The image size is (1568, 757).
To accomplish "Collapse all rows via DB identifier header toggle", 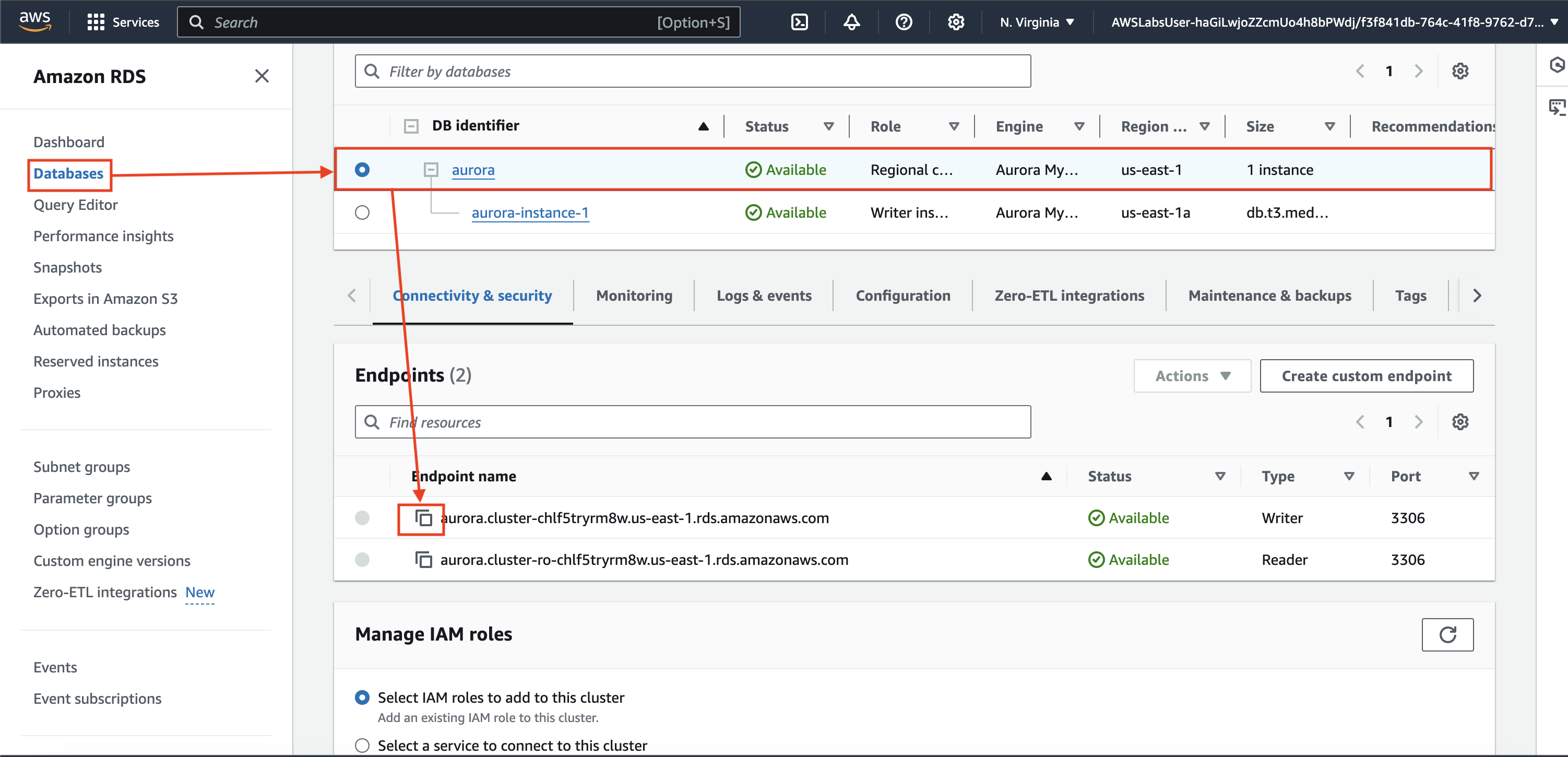I will [411, 126].
